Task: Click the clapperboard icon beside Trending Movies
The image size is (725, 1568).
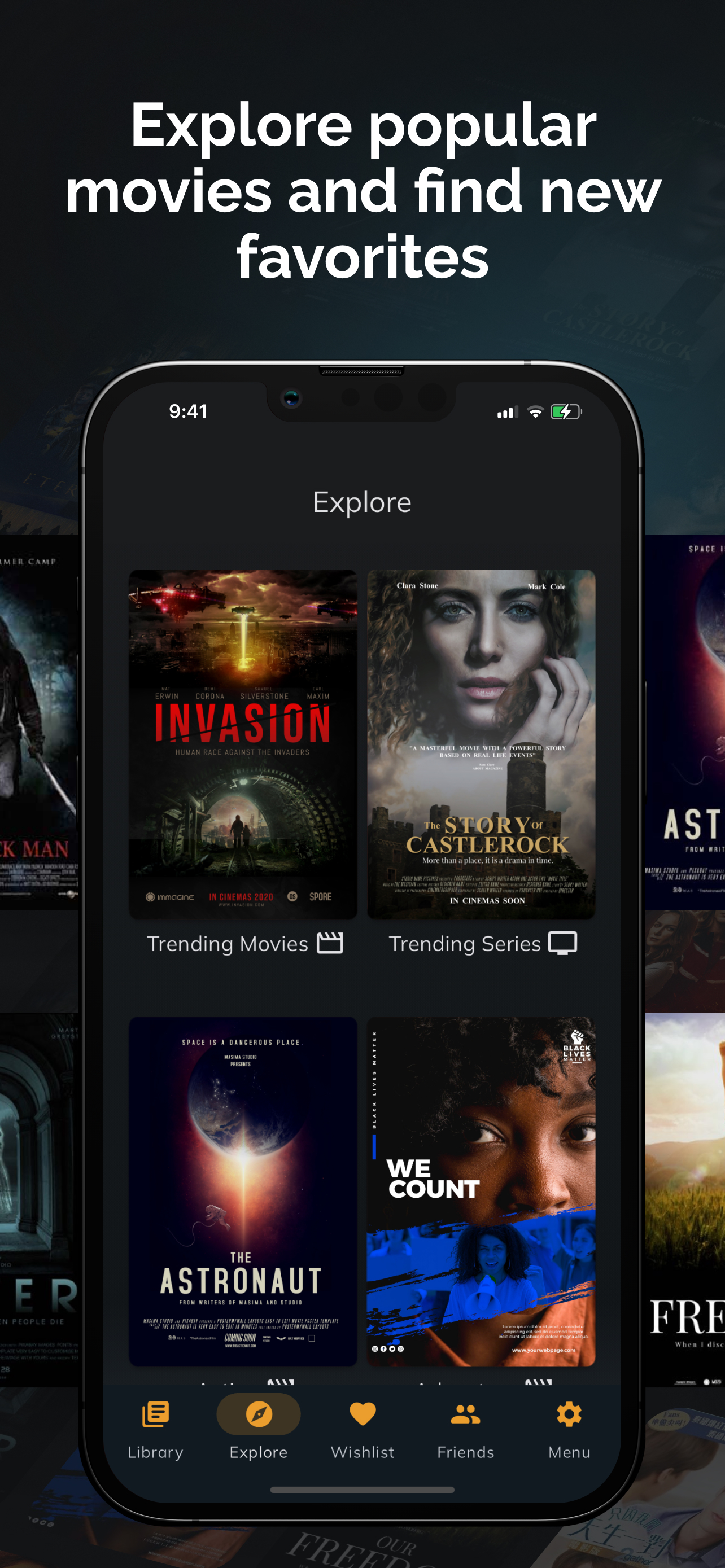Action: 330,943
